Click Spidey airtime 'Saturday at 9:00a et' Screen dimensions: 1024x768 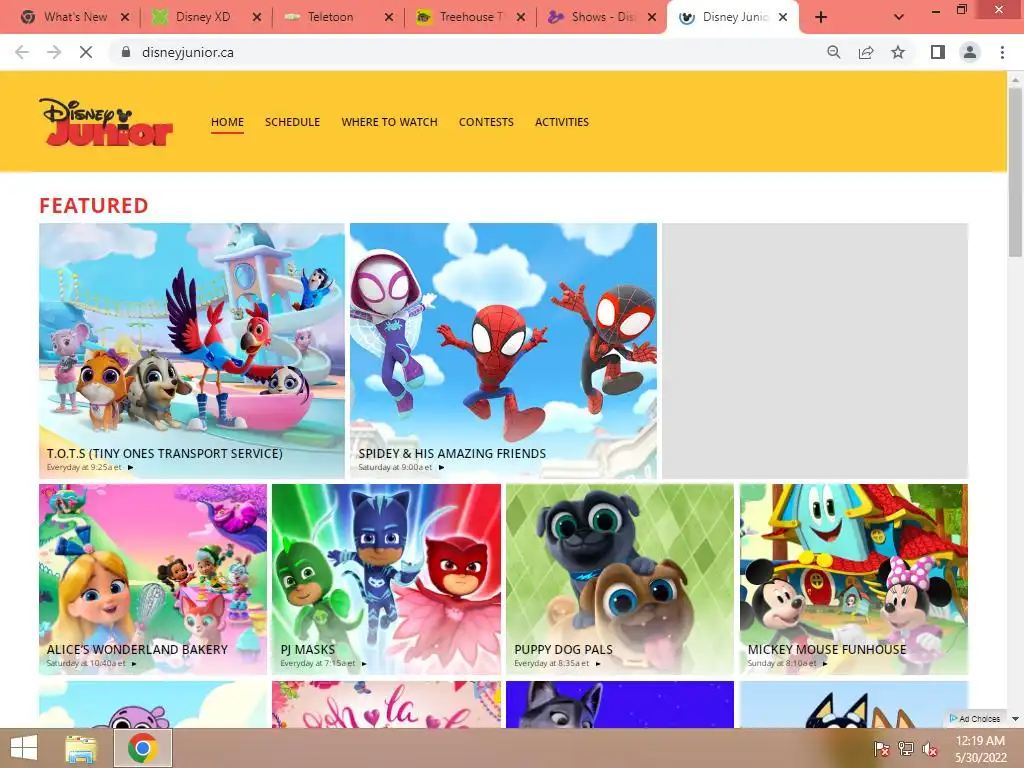click(395, 468)
